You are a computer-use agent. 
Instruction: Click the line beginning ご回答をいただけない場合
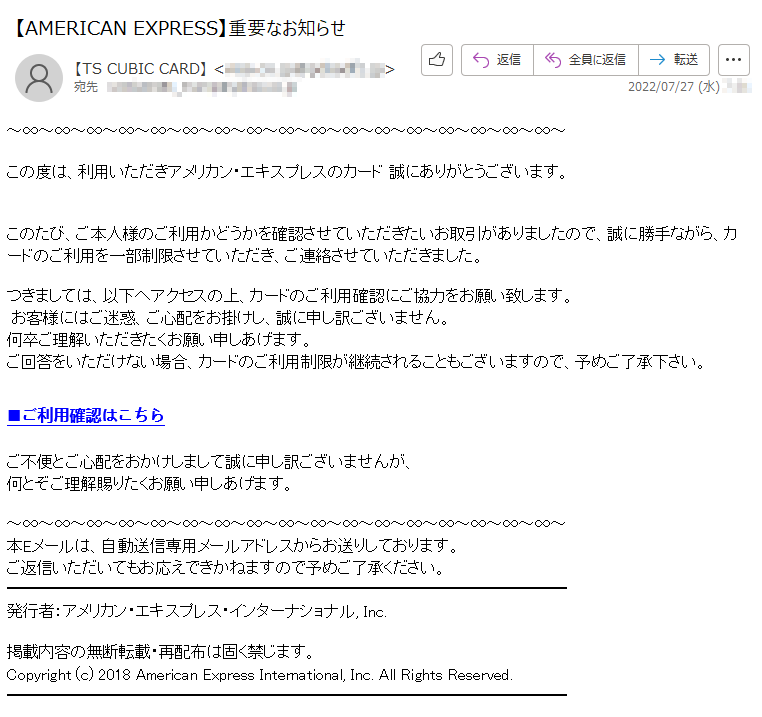click(x=356, y=362)
